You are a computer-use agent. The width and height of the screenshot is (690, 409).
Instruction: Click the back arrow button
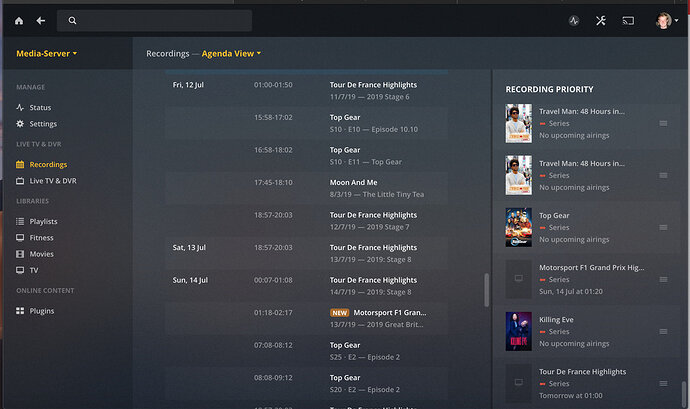pos(40,21)
